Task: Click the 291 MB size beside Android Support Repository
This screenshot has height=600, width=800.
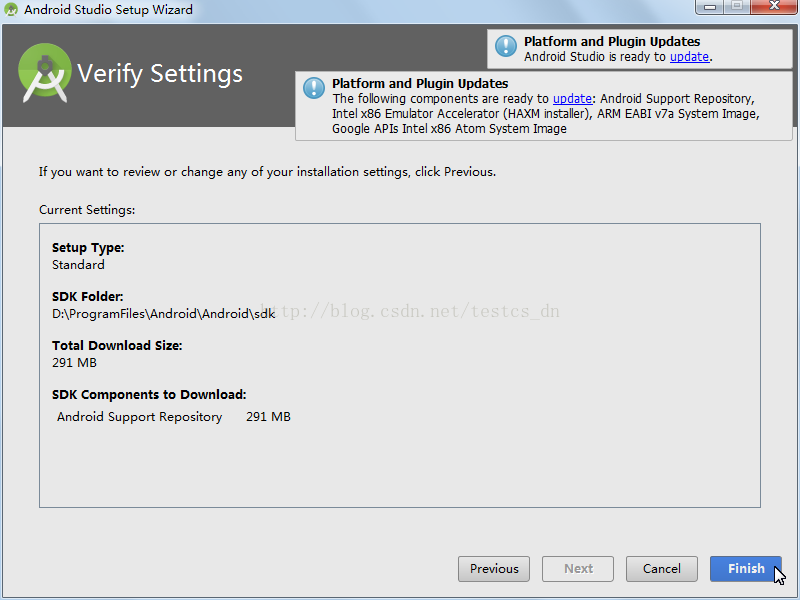Action: tap(268, 417)
